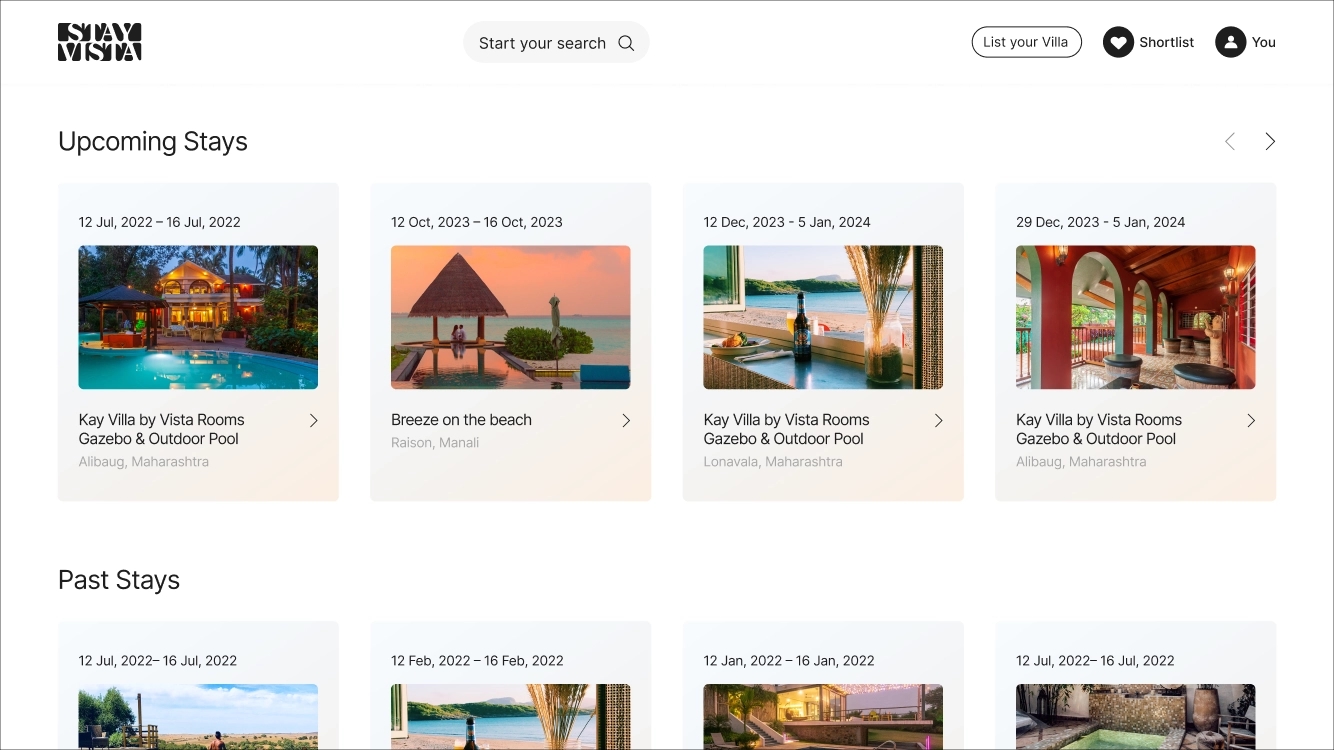Advance Upcoming Stays with the right arrow

coord(1270,142)
